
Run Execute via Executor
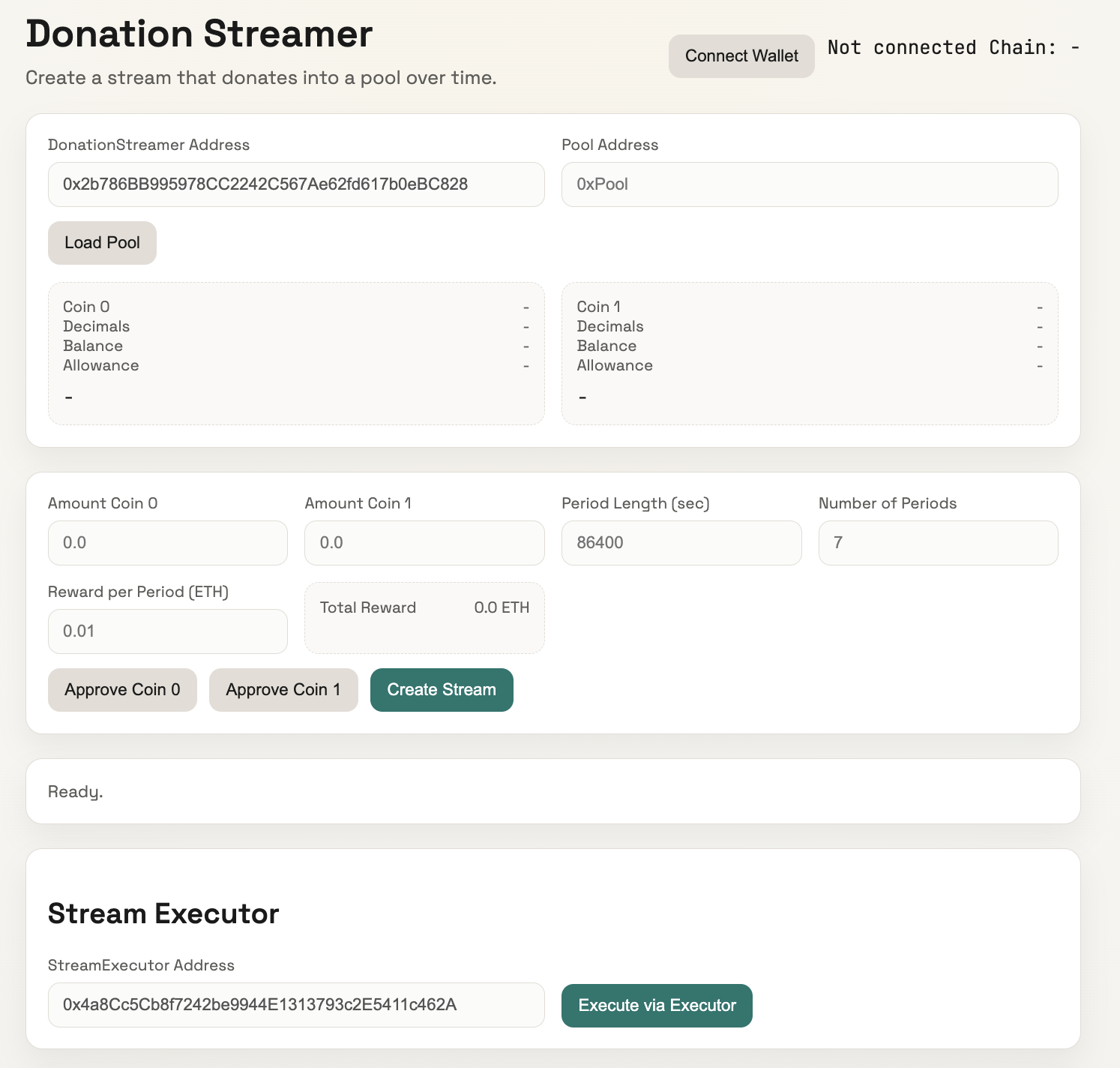coord(656,1006)
